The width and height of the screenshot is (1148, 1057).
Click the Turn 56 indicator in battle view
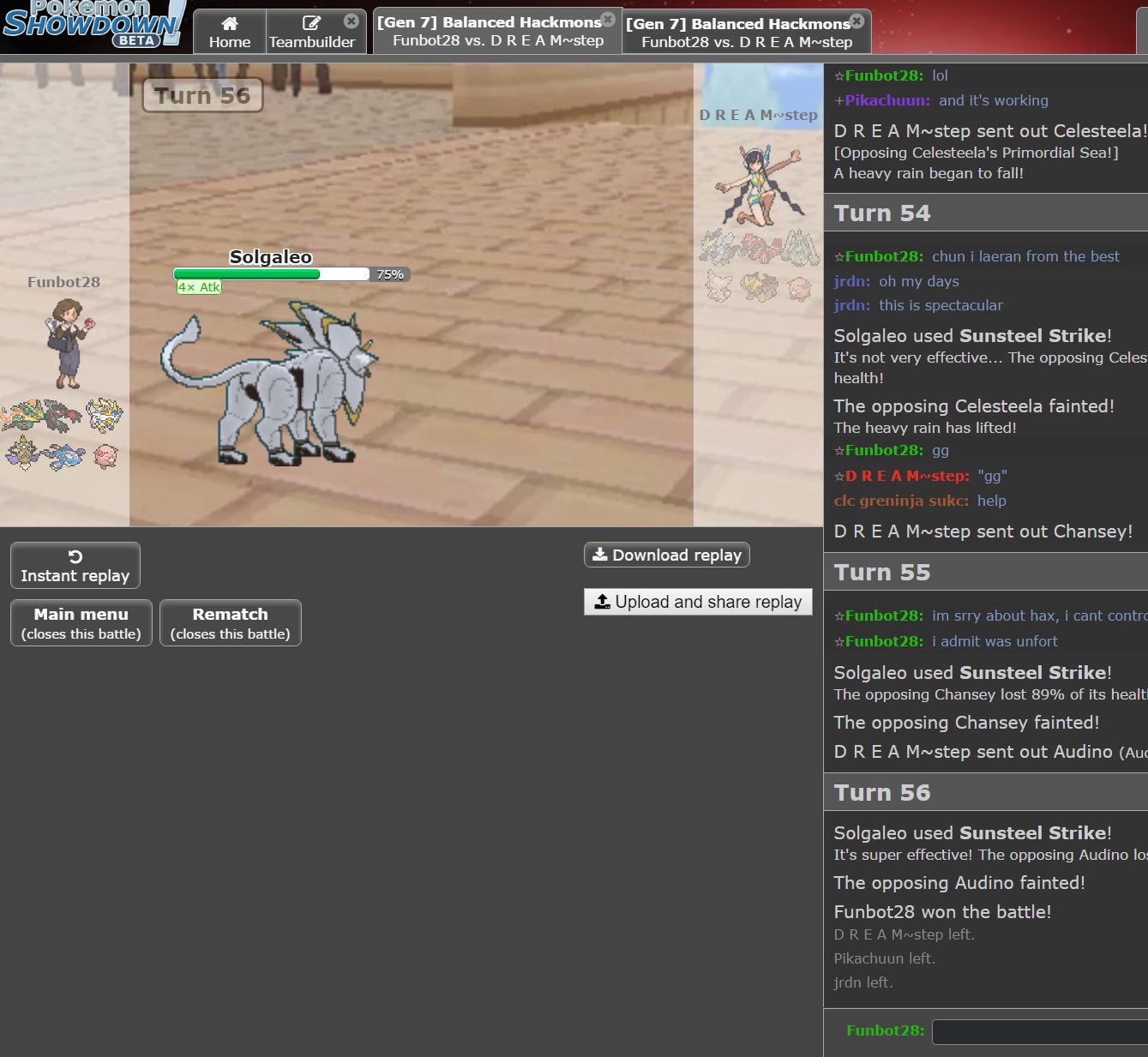(x=202, y=95)
